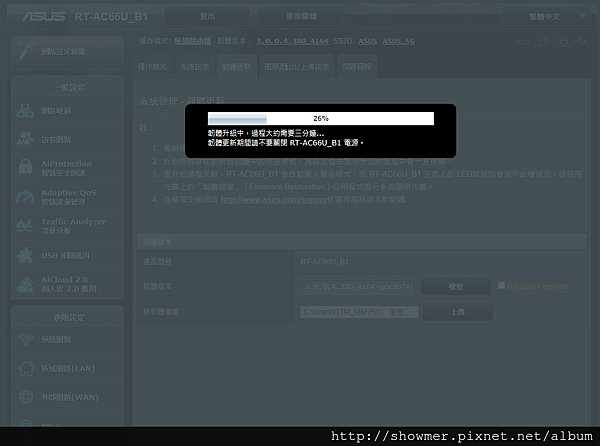
Task: Open the language dropdown in header
Action: [546, 17]
